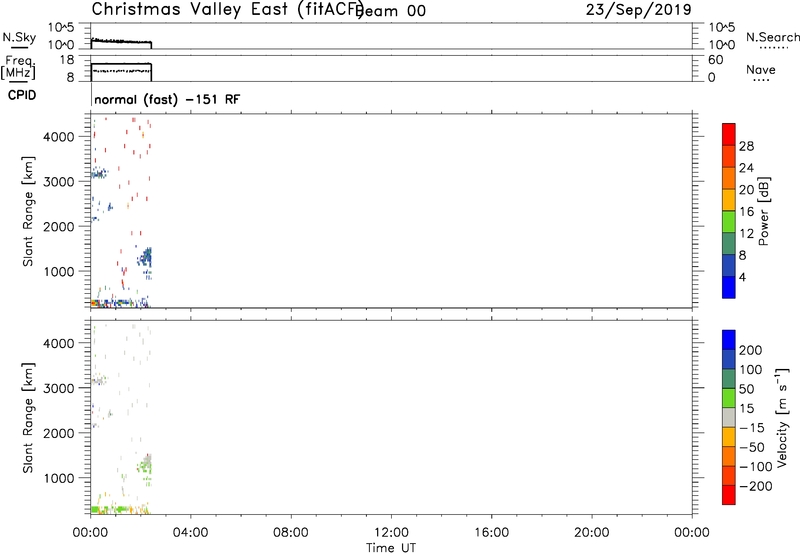Pick the bright blue bottom segment of the Power colorbar
Viewport: 800px width, 554px height.
pos(729,287)
